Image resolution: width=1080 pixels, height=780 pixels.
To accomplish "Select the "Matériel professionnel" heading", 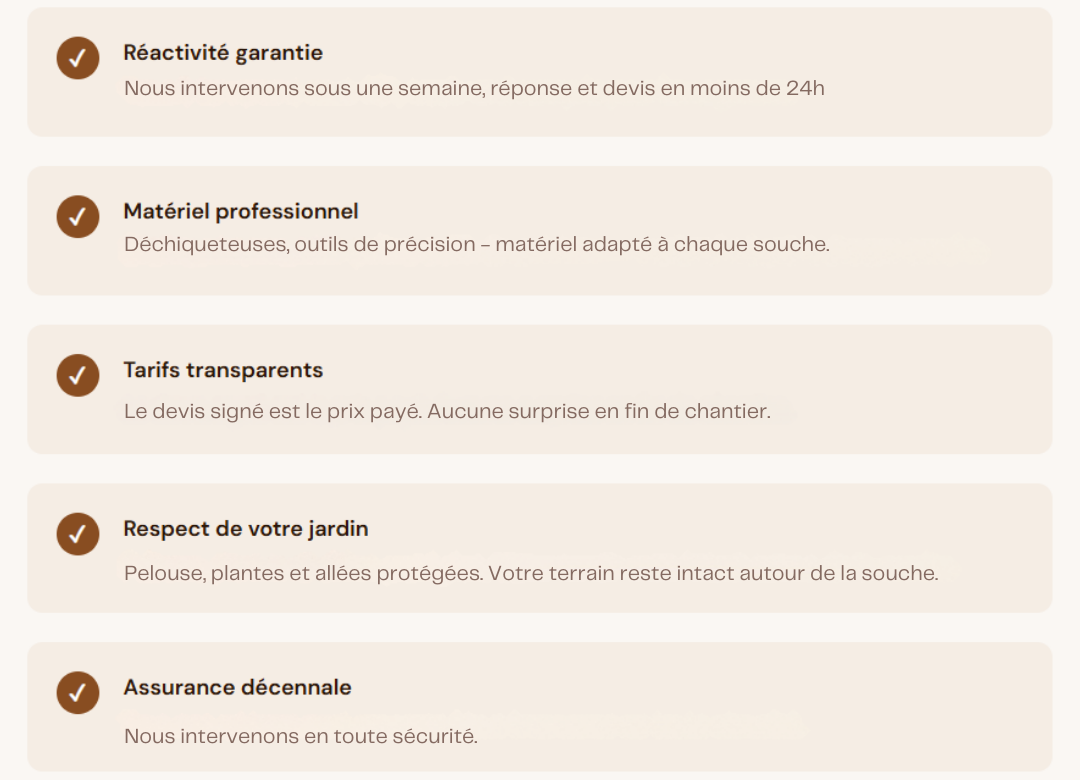I will point(241,211).
